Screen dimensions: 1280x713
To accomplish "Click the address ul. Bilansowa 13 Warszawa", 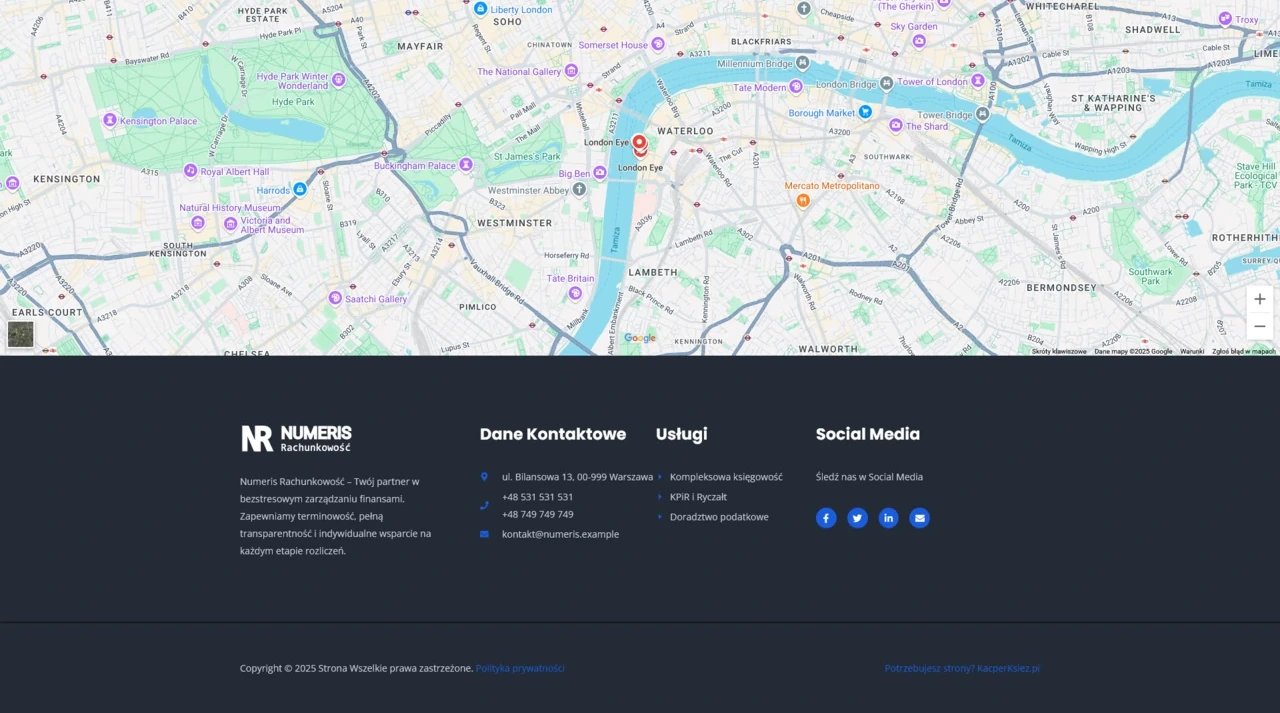I will (577, 477).
